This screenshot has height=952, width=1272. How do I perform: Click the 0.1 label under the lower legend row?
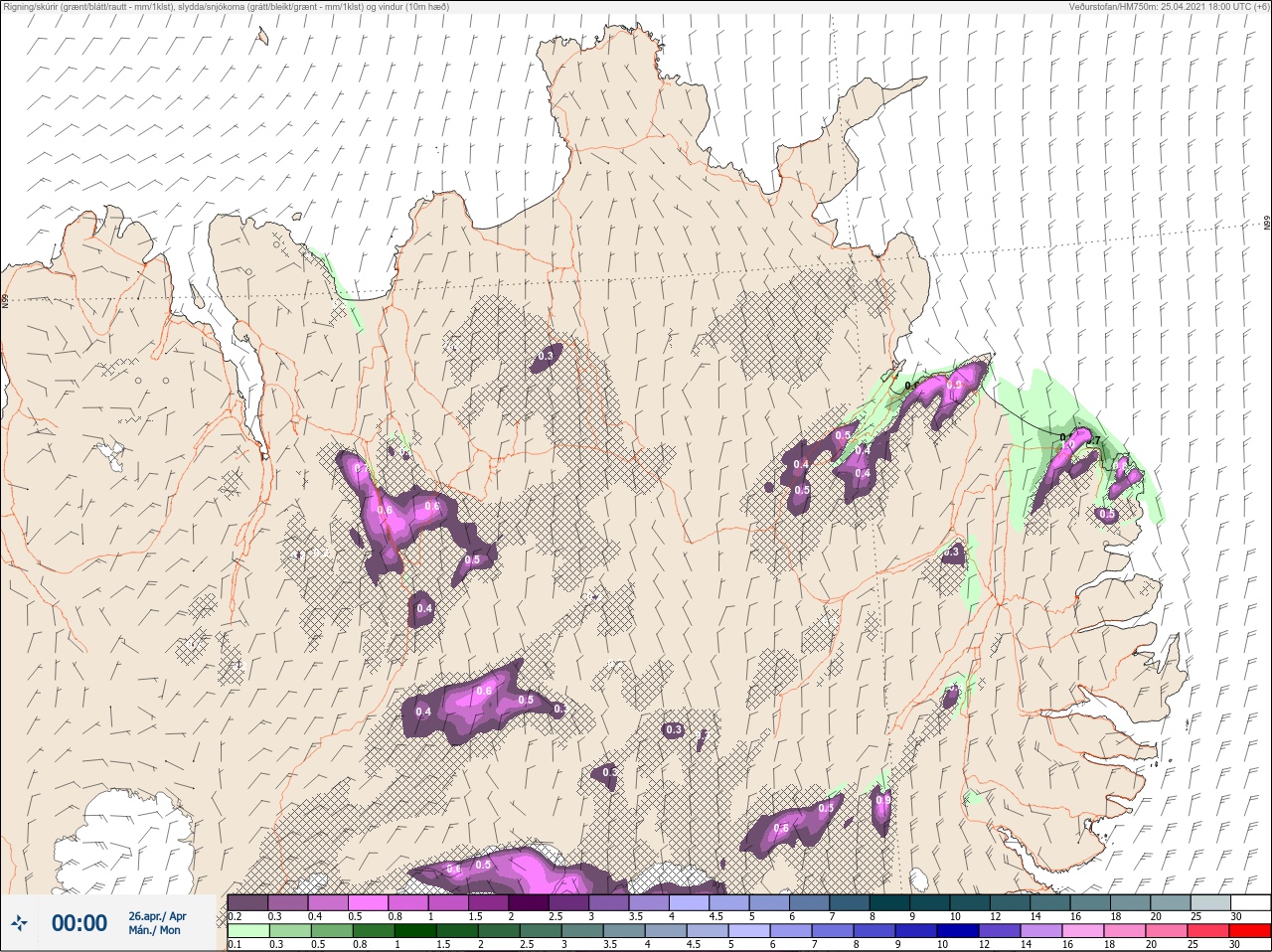click(x=235, y=944)
